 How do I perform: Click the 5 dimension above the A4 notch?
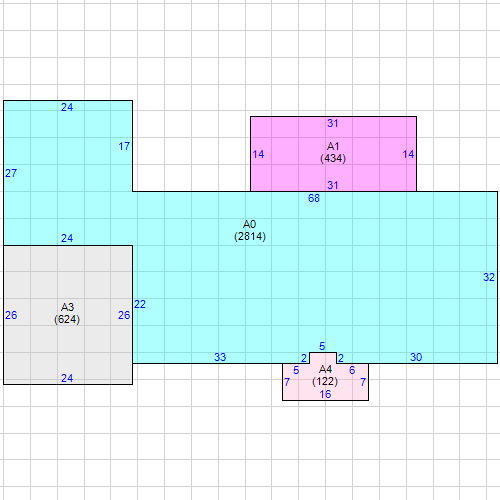click(x=322, y=346)
